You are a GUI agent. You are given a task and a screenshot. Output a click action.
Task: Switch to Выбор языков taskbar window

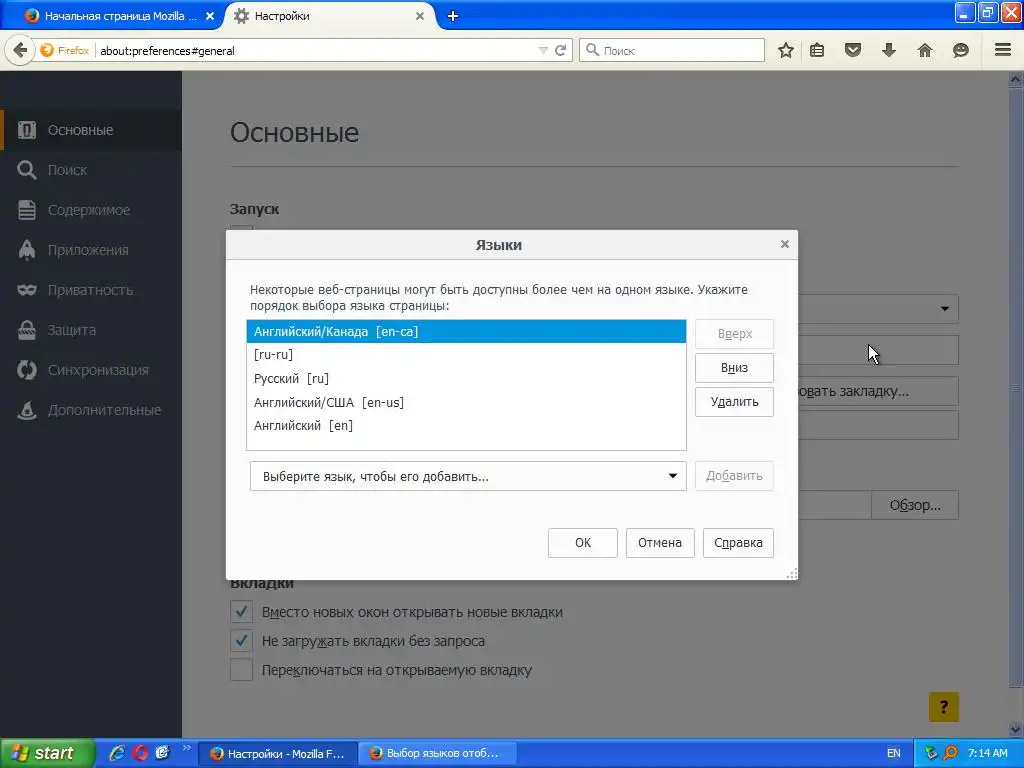point(438,754)
